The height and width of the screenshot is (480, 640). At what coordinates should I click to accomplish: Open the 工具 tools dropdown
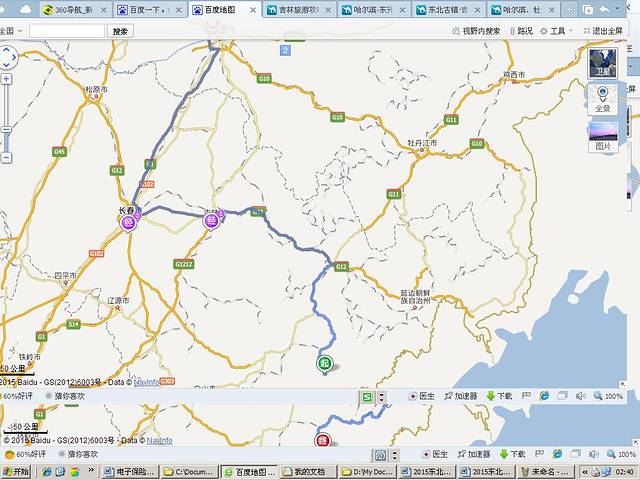556,31
